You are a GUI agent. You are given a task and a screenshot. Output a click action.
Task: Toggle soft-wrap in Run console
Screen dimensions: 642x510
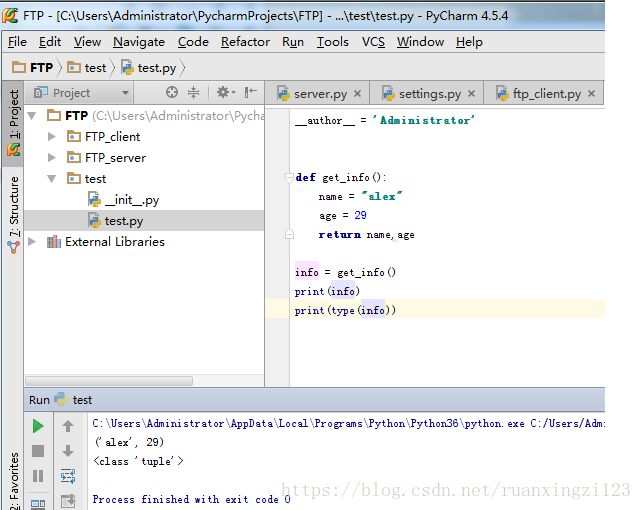tap(68, 476)
